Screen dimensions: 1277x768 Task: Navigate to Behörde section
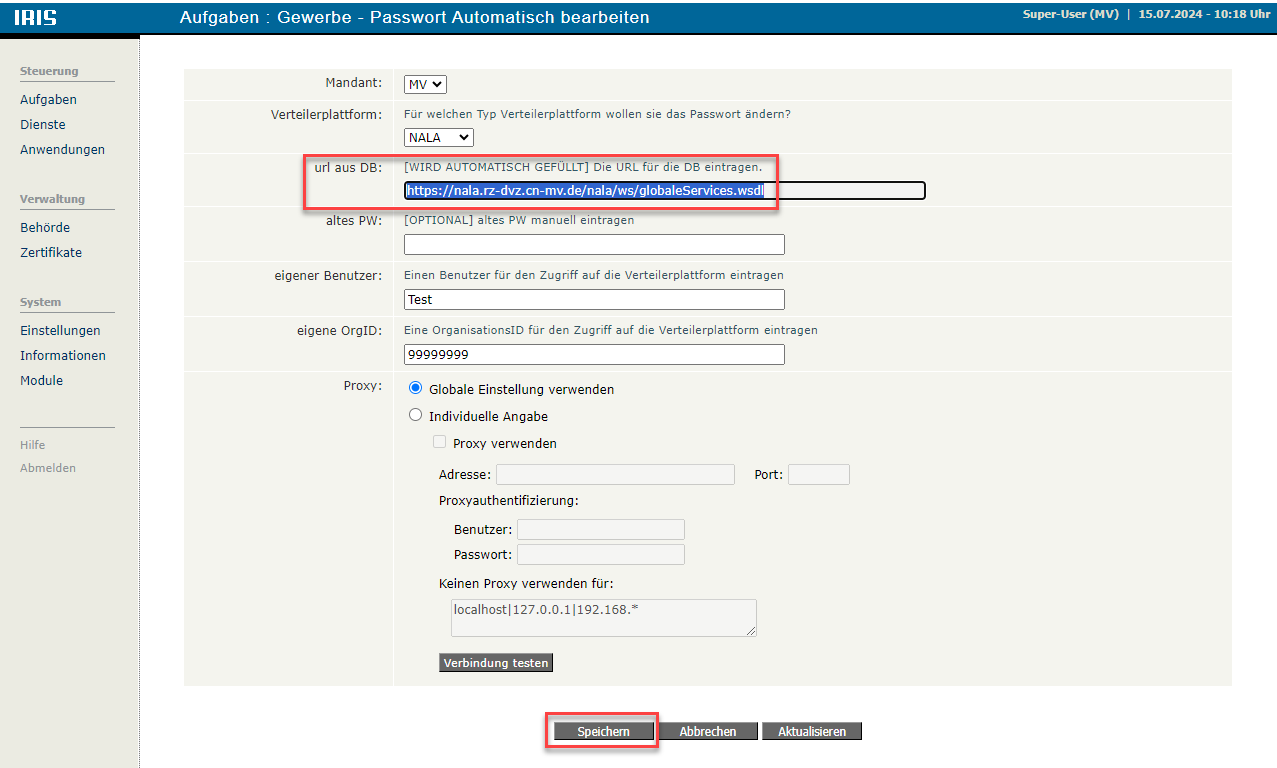(x=45, y=228)
